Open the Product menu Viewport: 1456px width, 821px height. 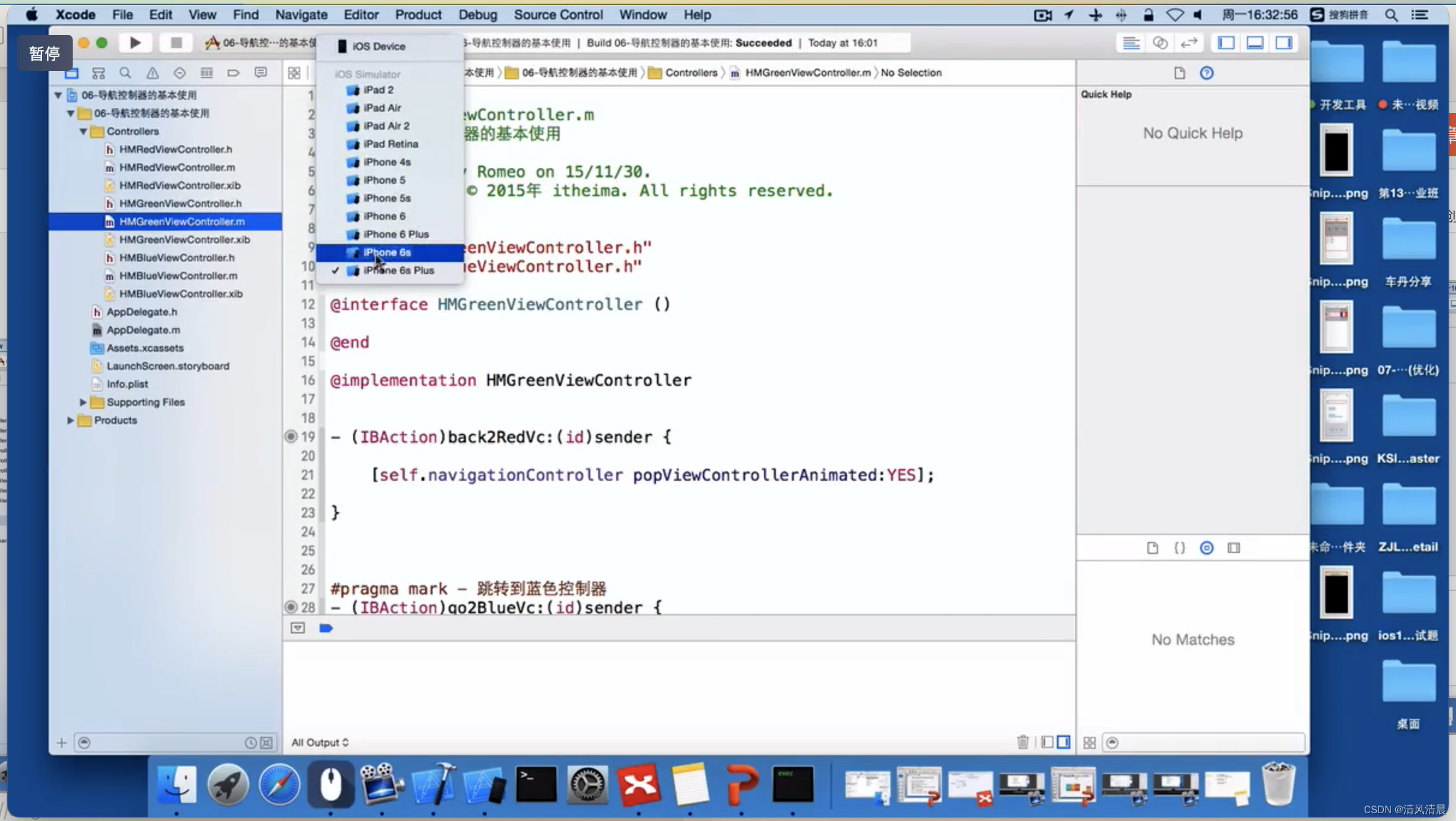[418, 14]
